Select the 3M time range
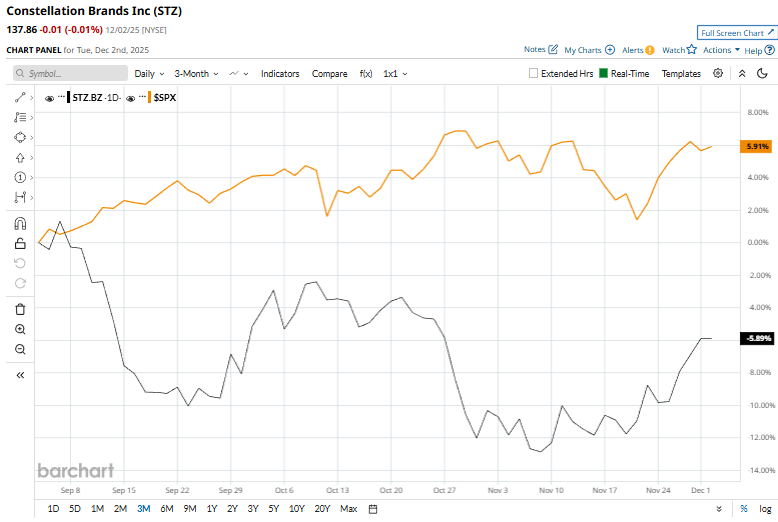This screenshot has width=778, height=522. [x=143, y=509]
